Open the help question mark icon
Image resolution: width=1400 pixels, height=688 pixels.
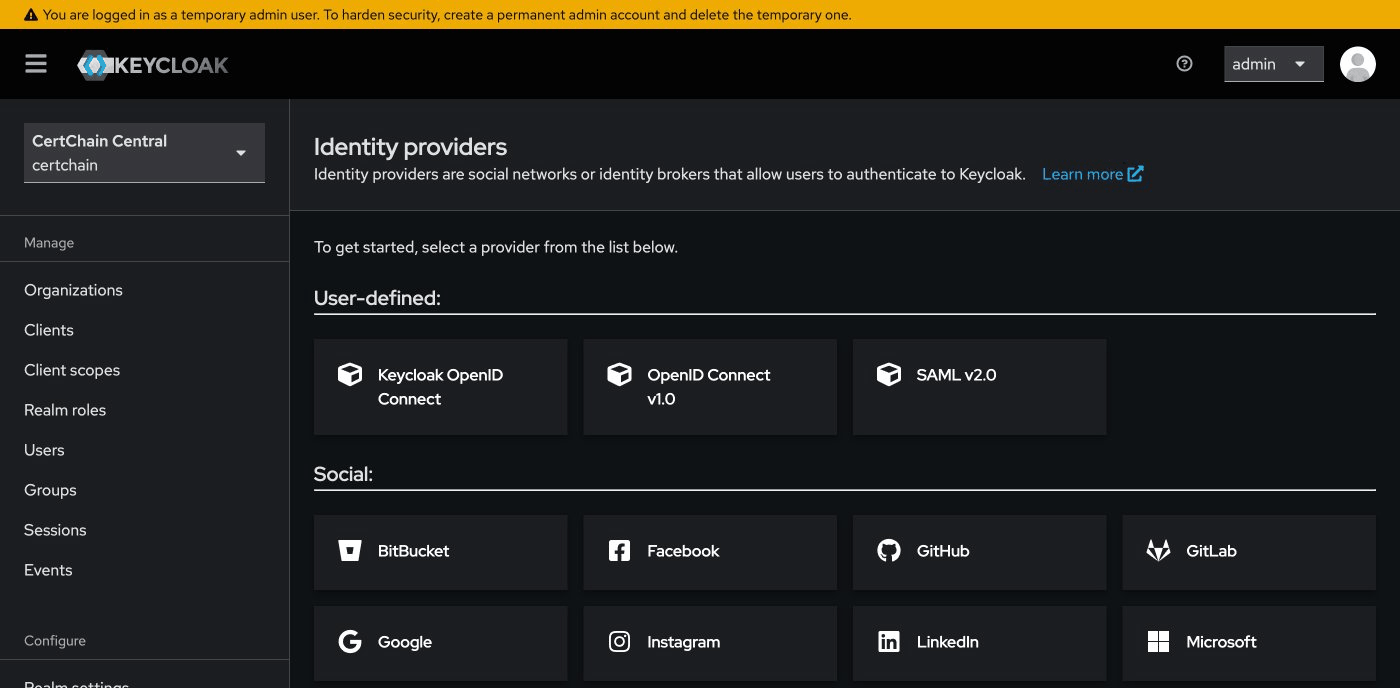click(x=1184, y=63)
